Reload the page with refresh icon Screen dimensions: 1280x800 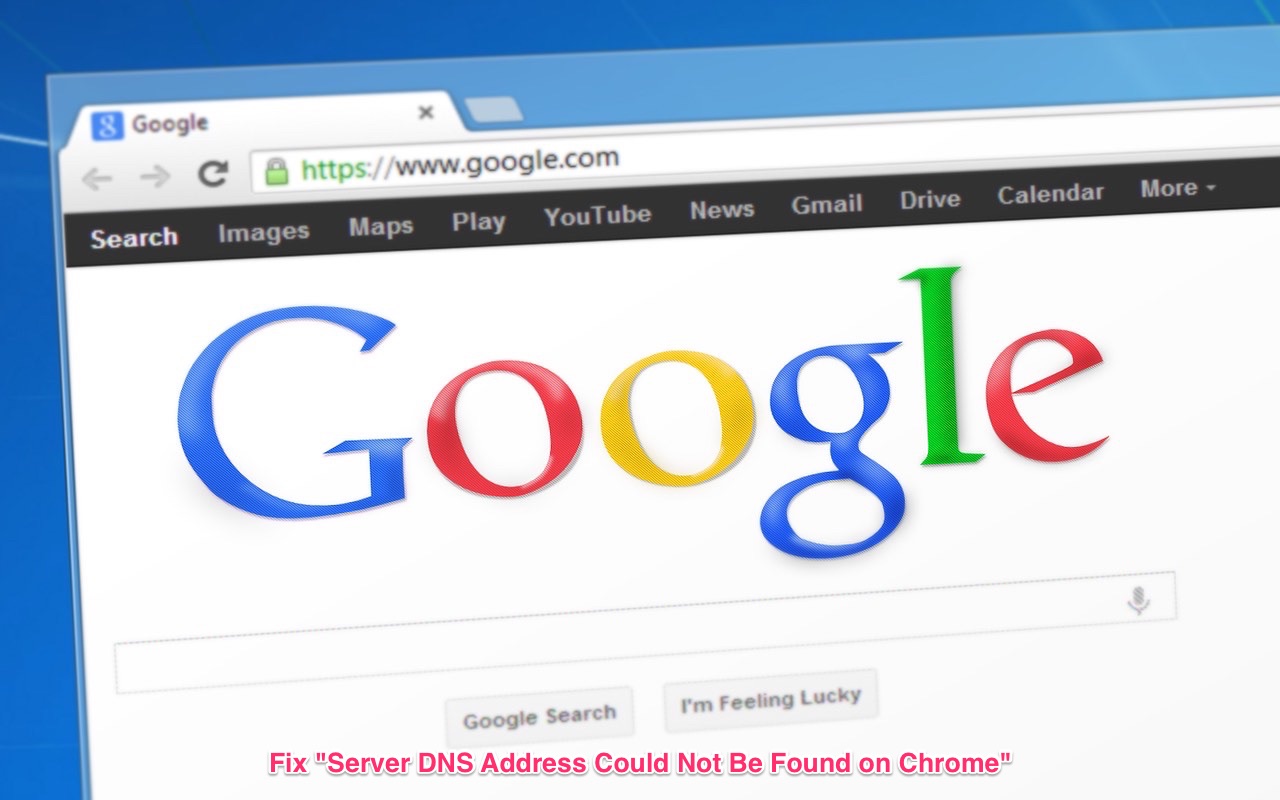[x=212, y=174]
